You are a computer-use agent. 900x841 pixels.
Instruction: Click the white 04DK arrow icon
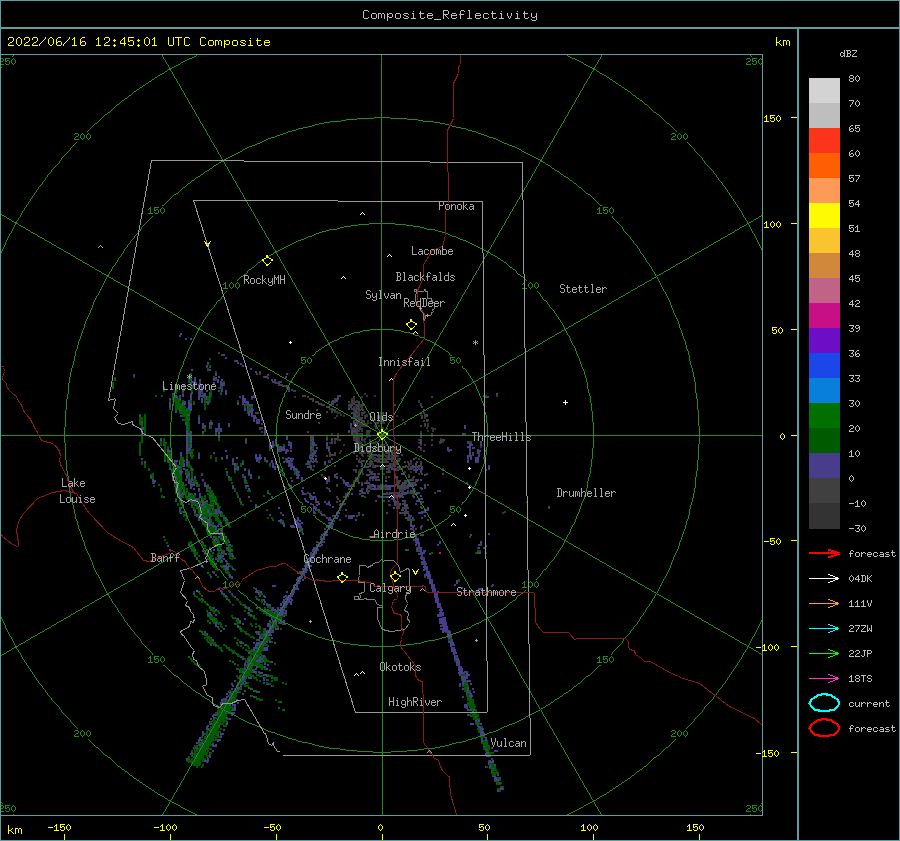pyautogui.click(x=824, y=579)
